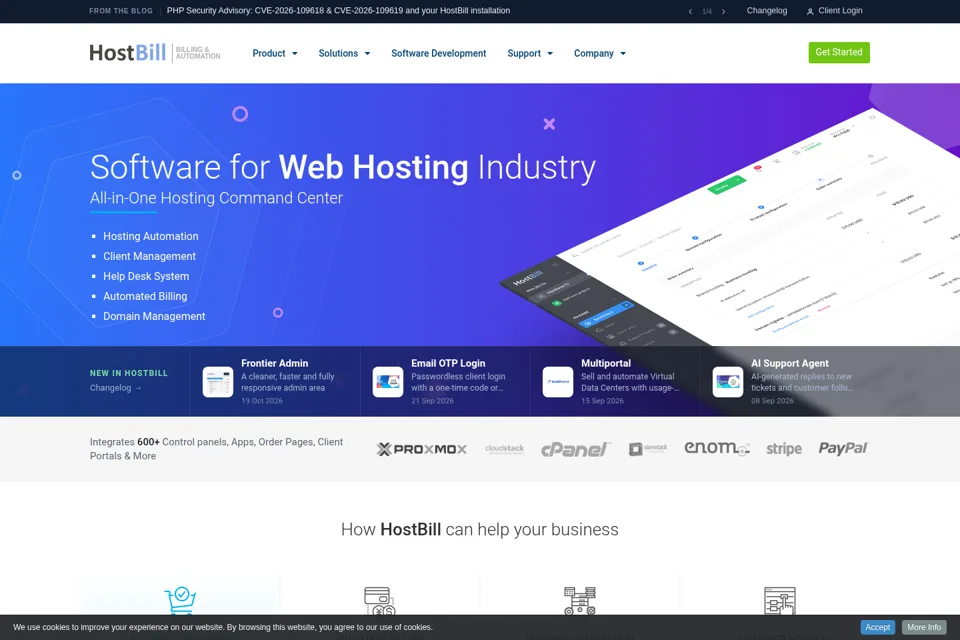This screenshot has height=640, width=960.
Task: Click the 1/4 blog counter
Action: tap(707, 12)
